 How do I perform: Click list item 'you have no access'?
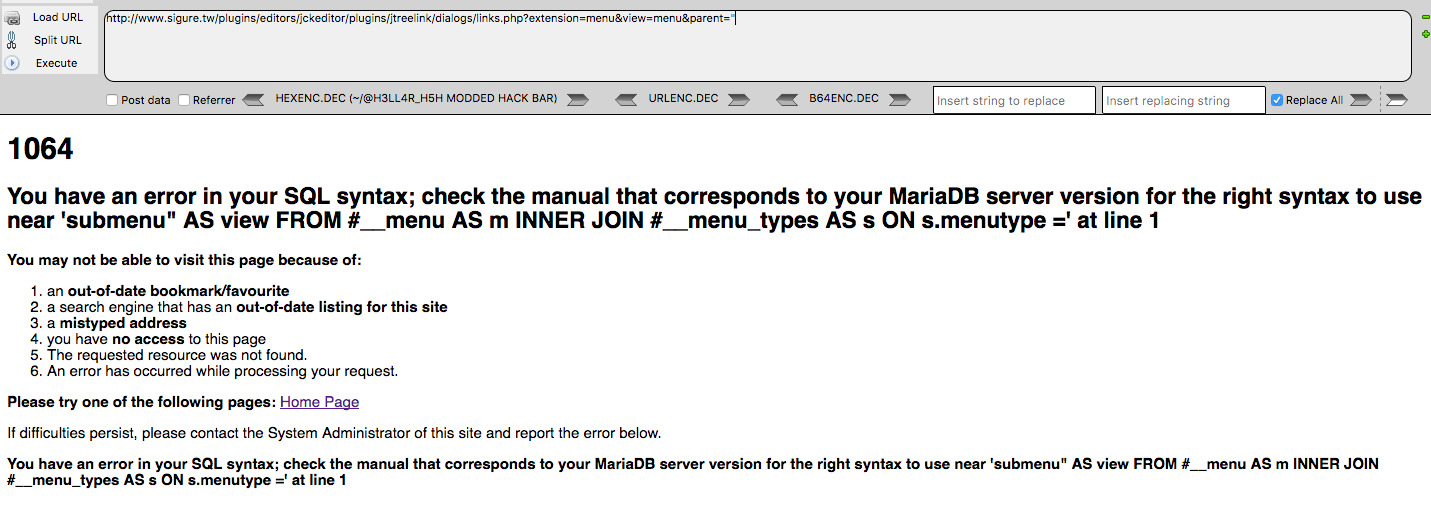[x=156, y=339]
